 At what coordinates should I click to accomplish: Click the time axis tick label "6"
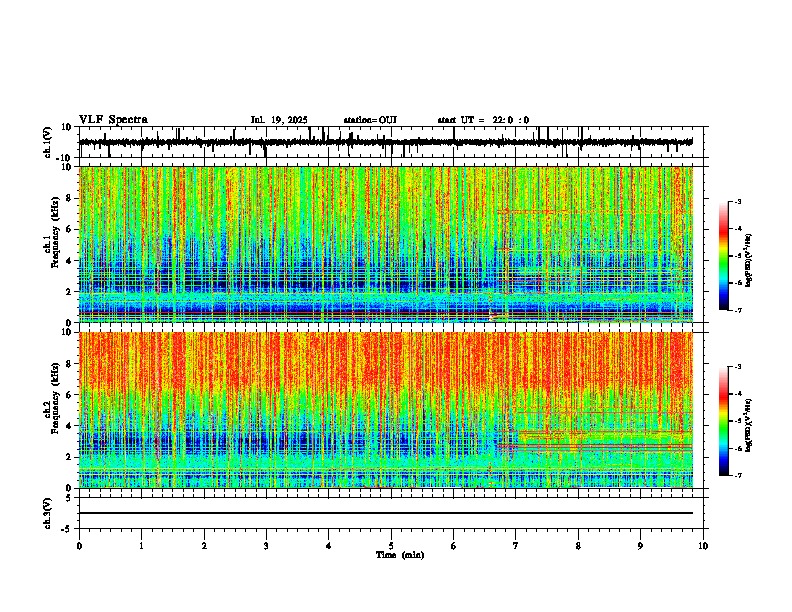(454, 546)
